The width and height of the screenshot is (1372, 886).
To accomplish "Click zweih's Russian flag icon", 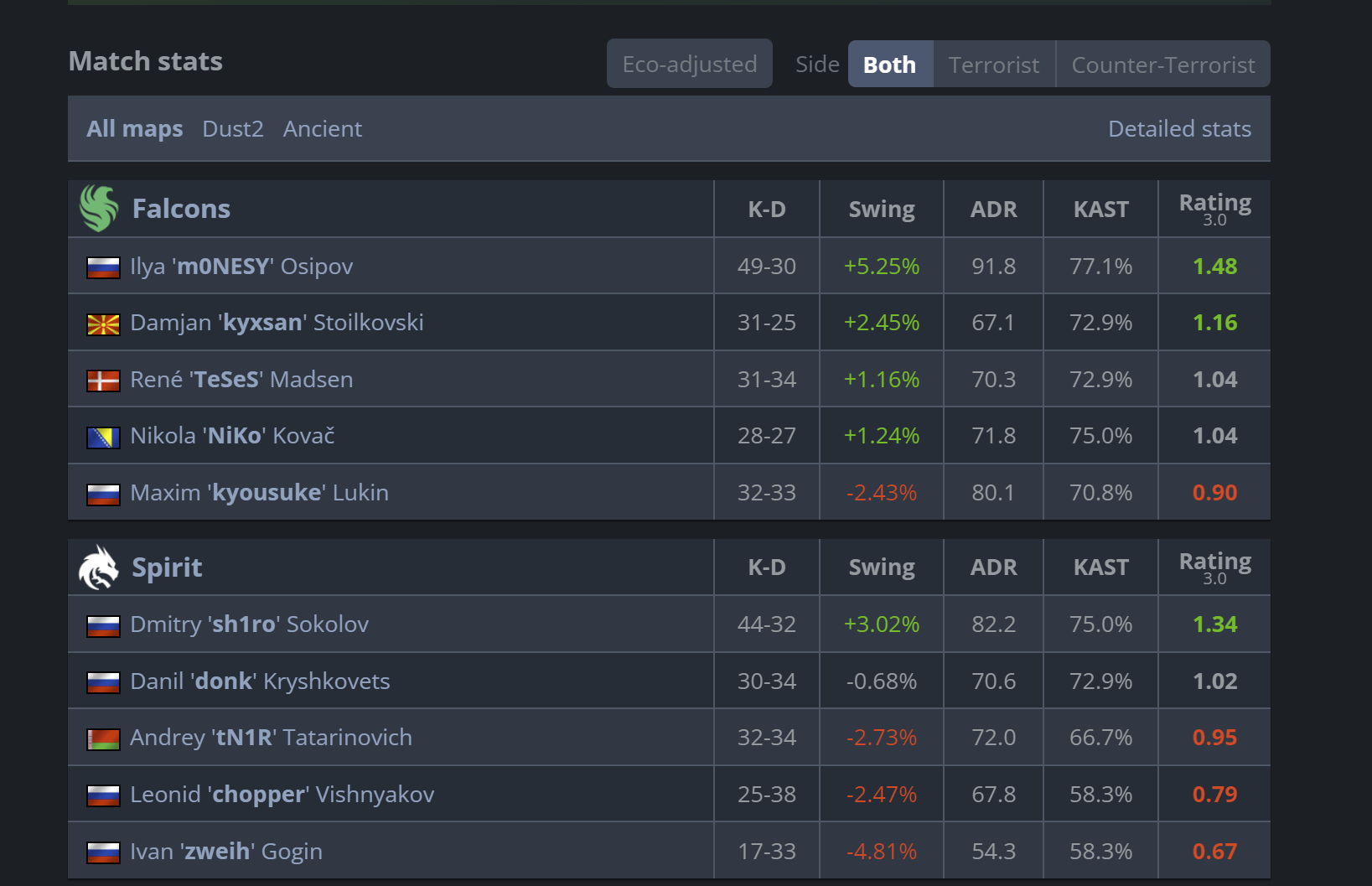I will pos(103,852).
